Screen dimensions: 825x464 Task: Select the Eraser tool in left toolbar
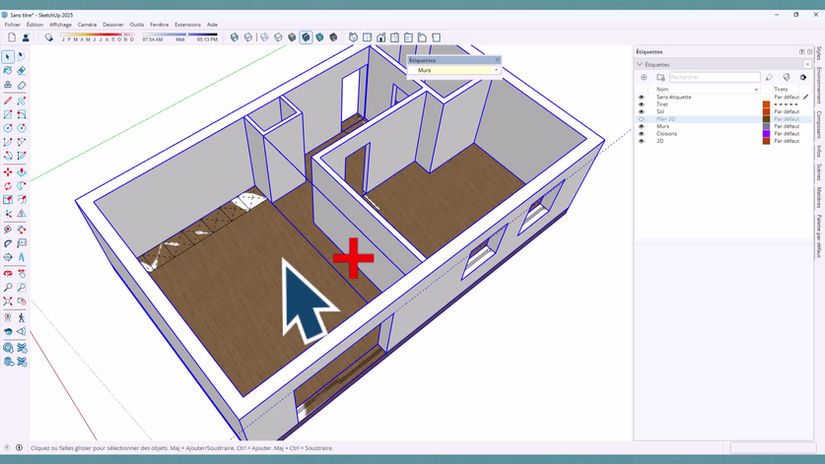(22, 70)
